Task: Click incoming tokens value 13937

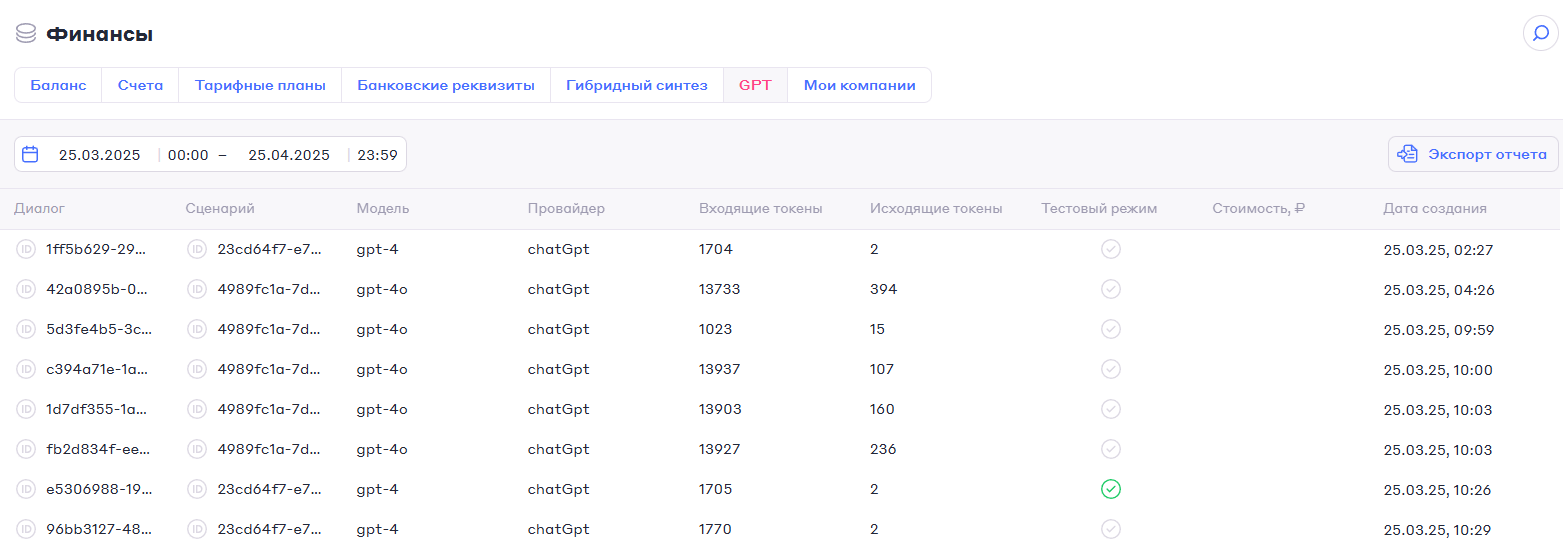Action: pyautogui.click(x=720, y=369)
